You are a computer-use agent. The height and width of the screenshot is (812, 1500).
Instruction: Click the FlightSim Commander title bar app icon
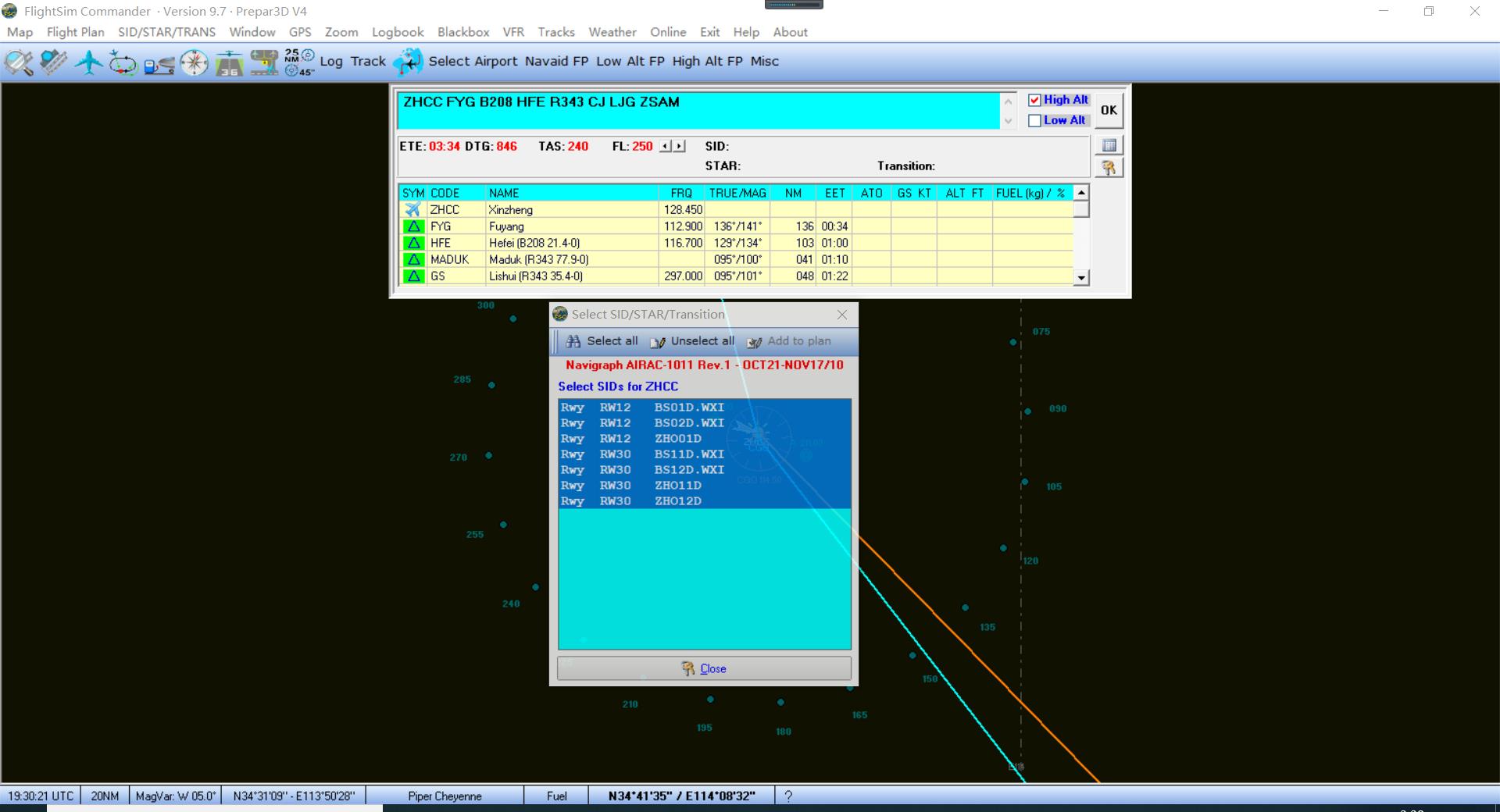[10, 11]
